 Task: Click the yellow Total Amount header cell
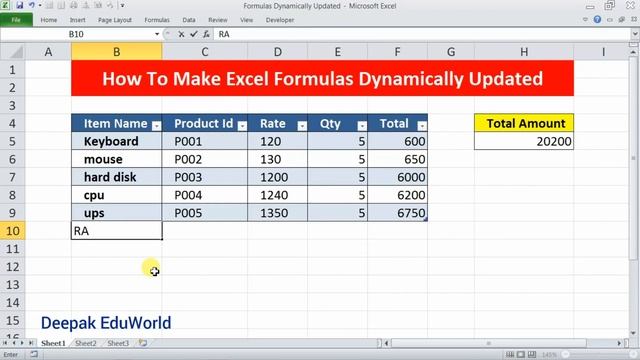point(524,123)
